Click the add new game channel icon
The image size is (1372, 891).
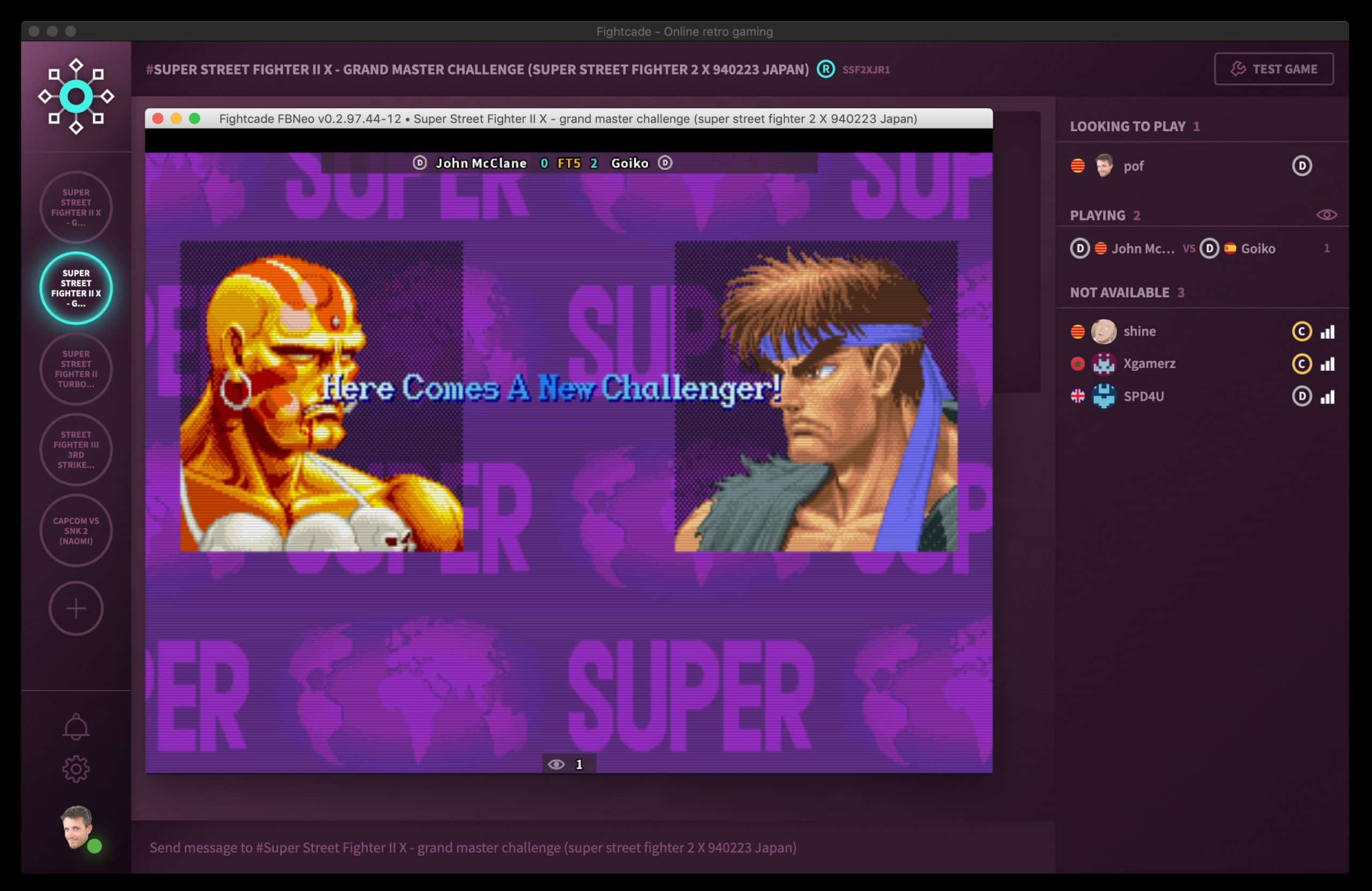coord(75,607)
